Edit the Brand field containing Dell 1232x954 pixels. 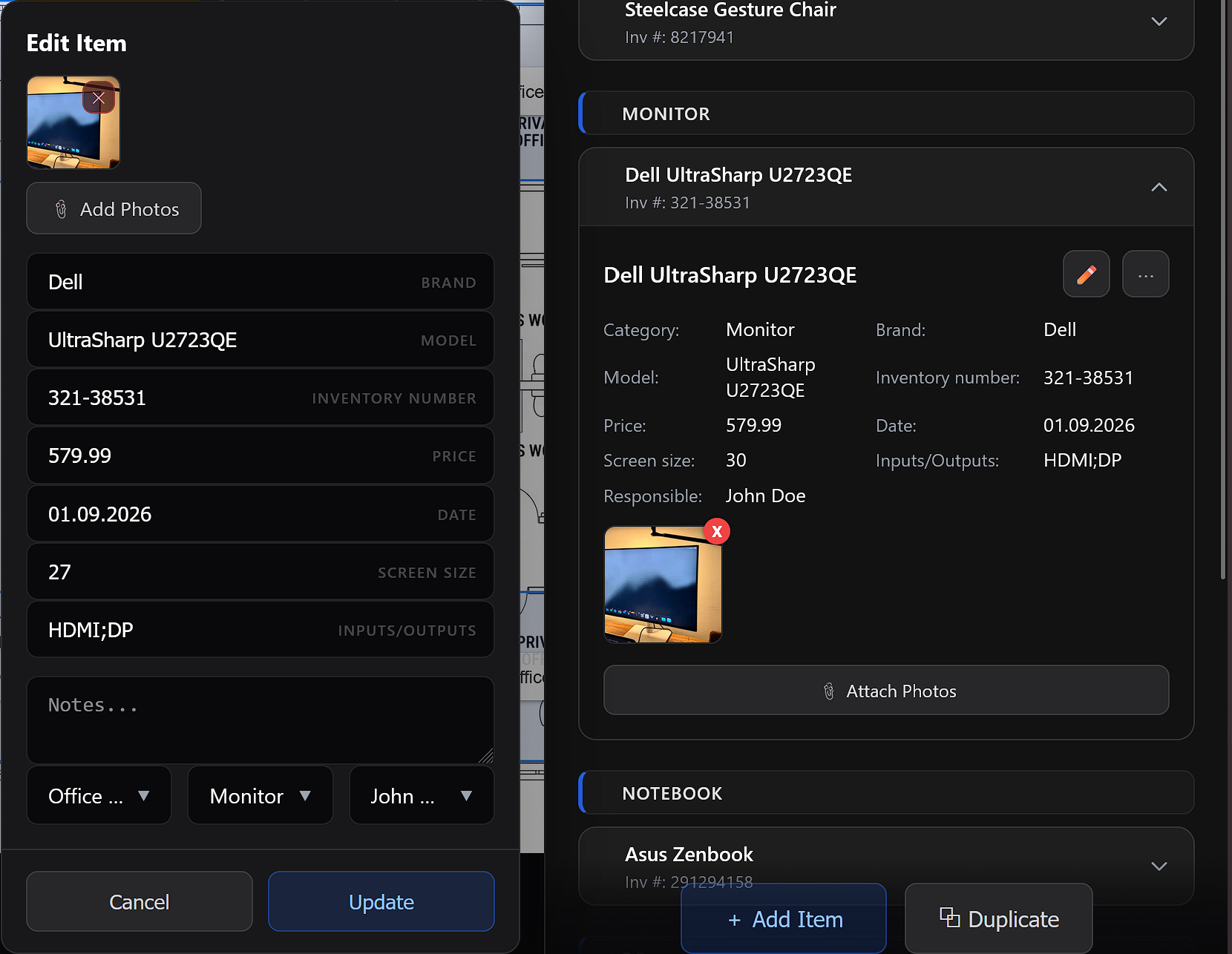click(261, 282)
